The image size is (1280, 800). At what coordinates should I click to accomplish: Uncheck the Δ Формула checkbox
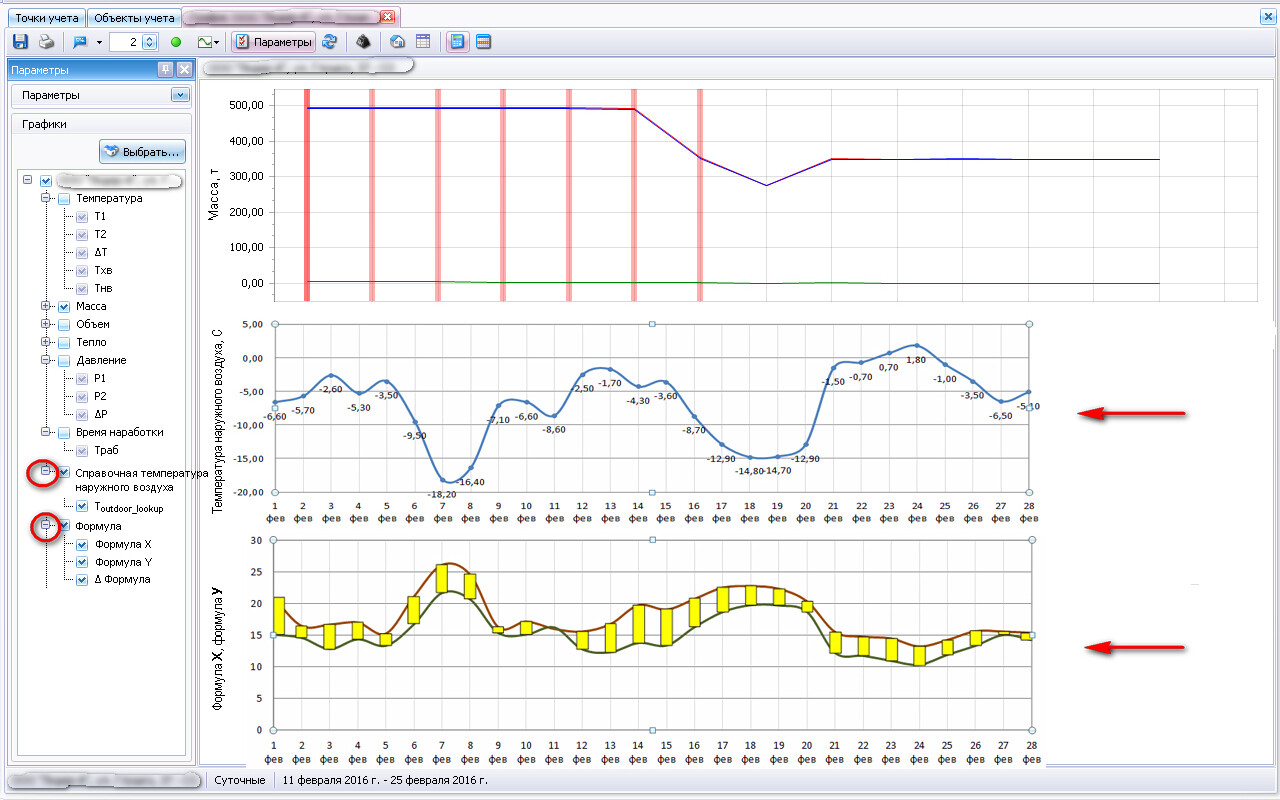(82, 579)
